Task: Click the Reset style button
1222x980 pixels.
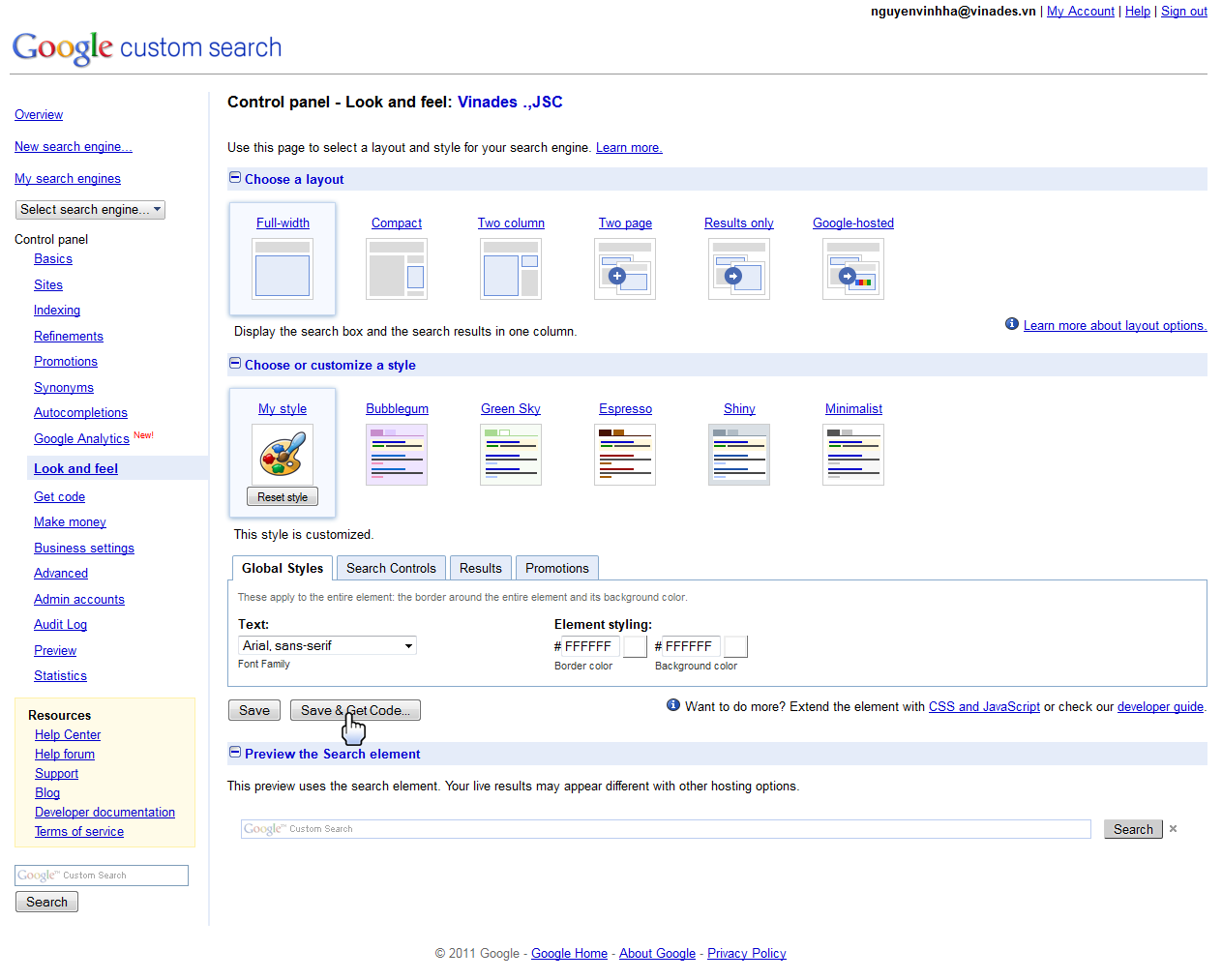Action: point(283,497)
